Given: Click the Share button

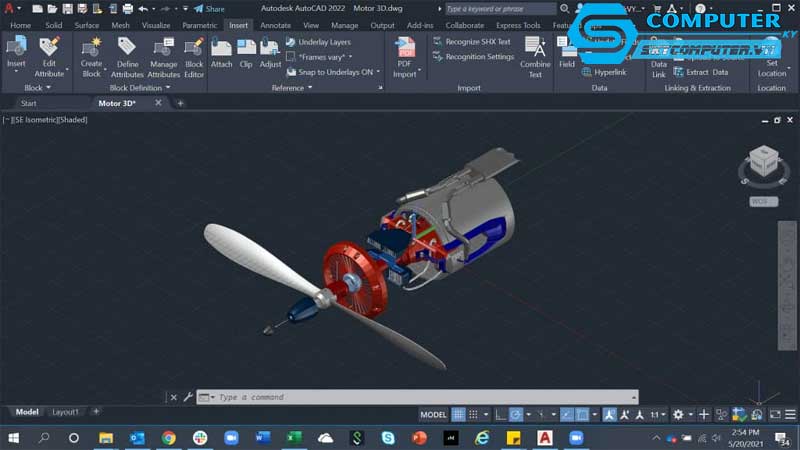Looking at the screenshot, I should (209, 9).
